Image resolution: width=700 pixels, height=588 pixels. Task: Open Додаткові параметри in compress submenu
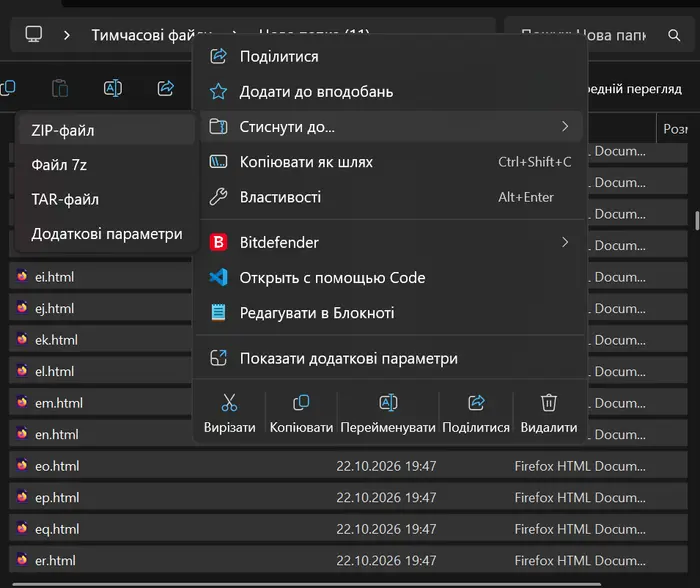pyautogui.click(x=107, y=234)
